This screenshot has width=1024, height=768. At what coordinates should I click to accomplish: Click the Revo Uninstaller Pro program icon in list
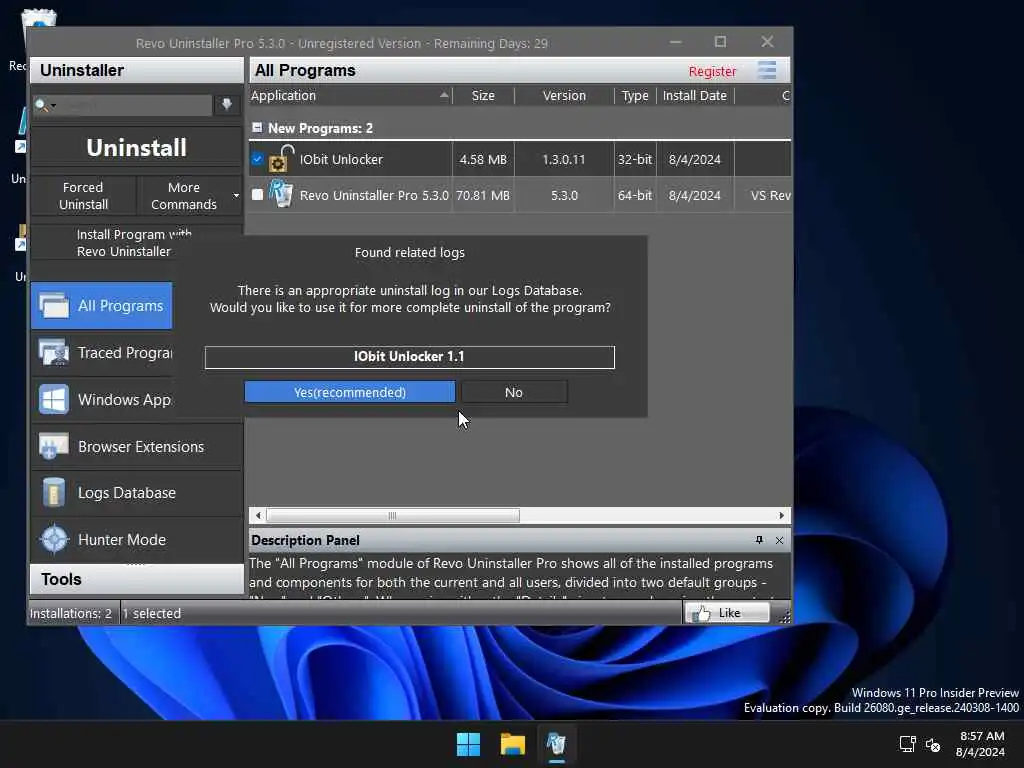(x=281, y=195)
